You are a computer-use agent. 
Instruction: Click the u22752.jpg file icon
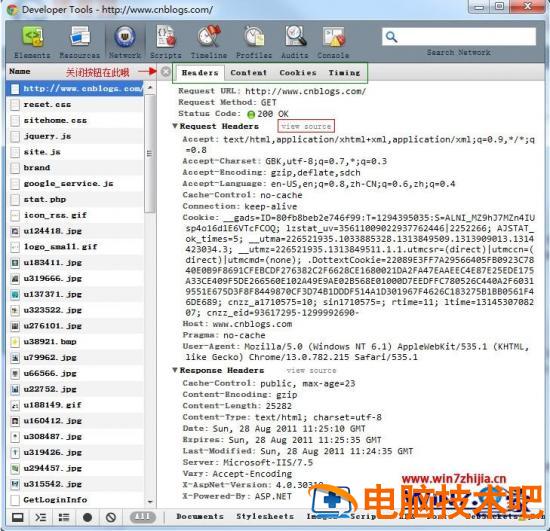(15, 389)
